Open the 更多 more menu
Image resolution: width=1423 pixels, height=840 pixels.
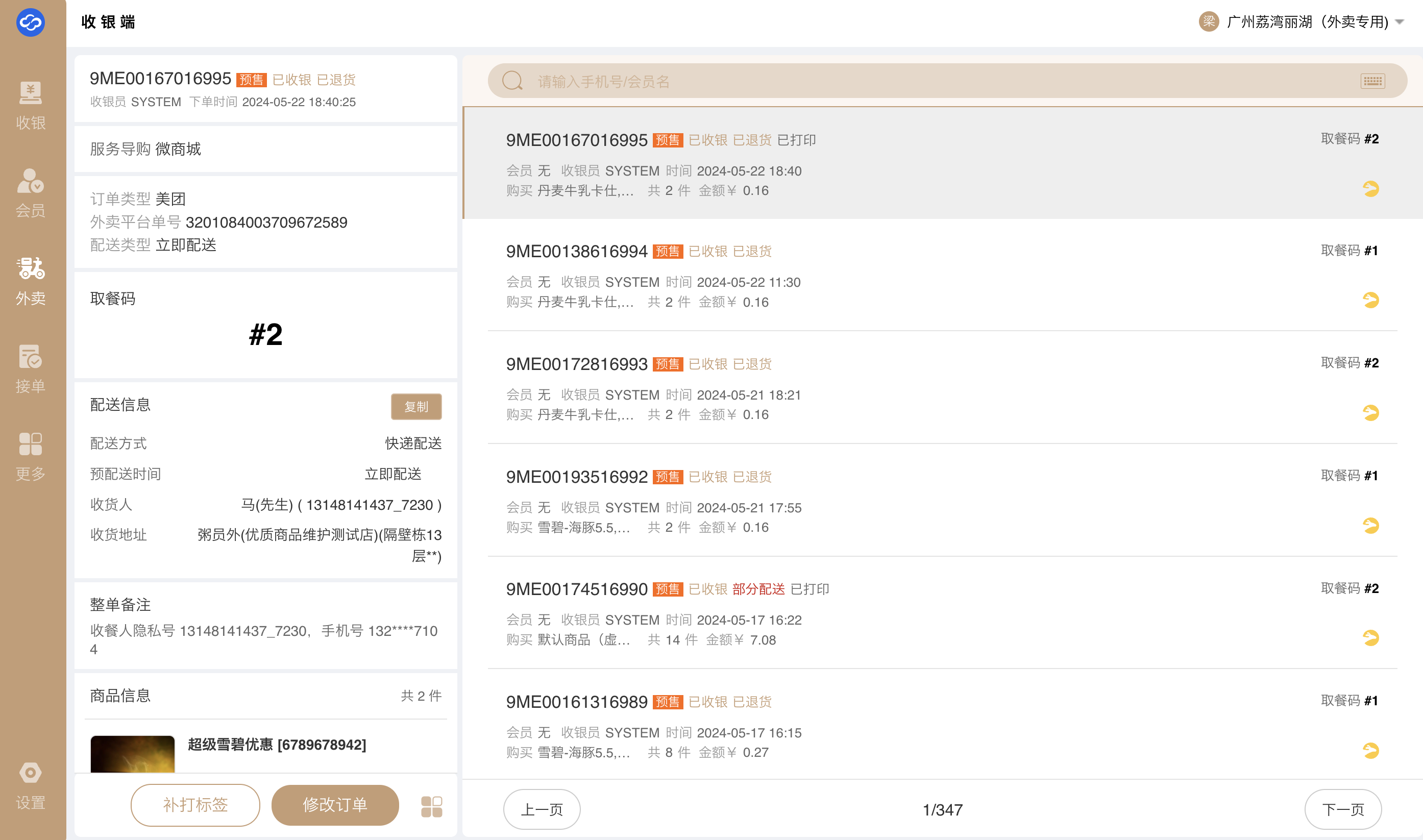[x=31, y=456]
